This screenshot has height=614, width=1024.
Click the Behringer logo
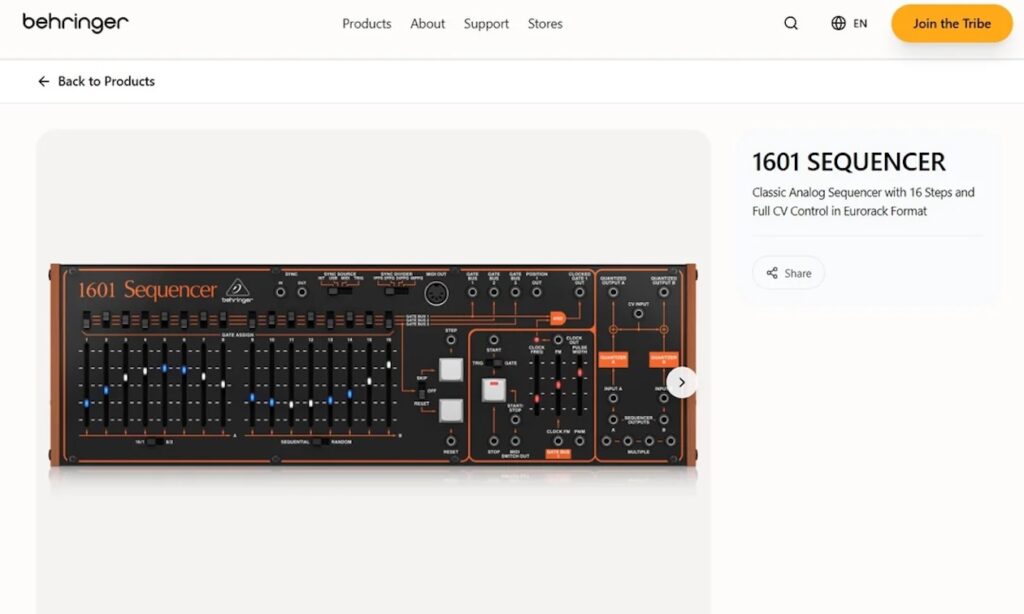pos(75,23)
